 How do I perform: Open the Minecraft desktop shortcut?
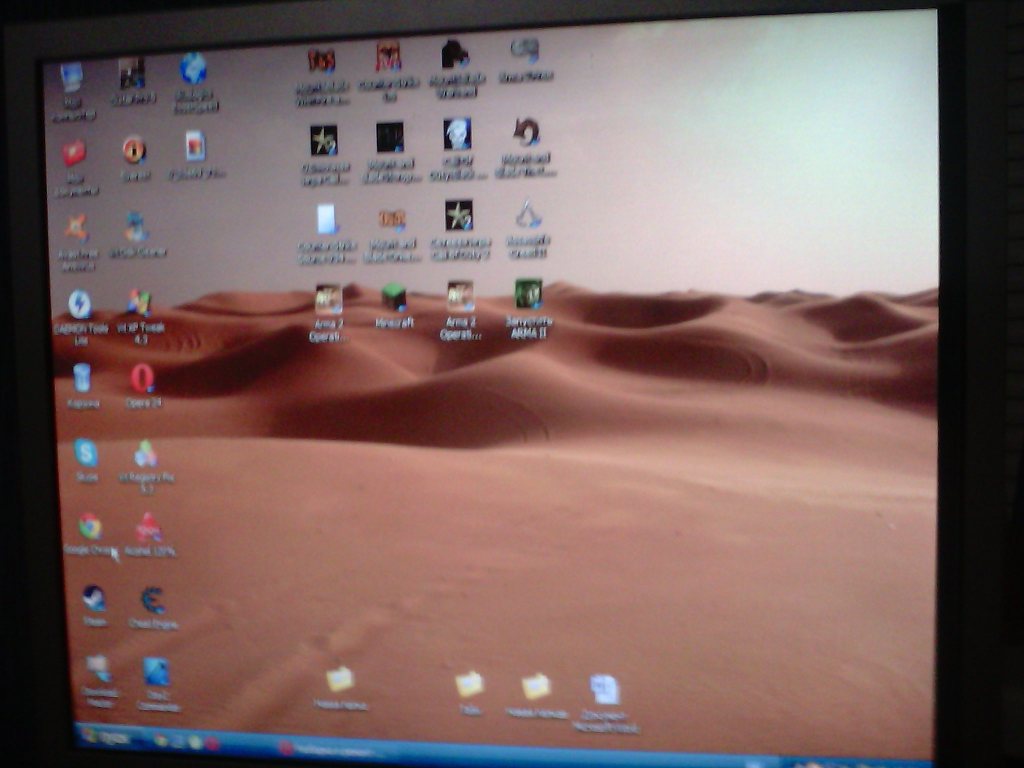393,299
